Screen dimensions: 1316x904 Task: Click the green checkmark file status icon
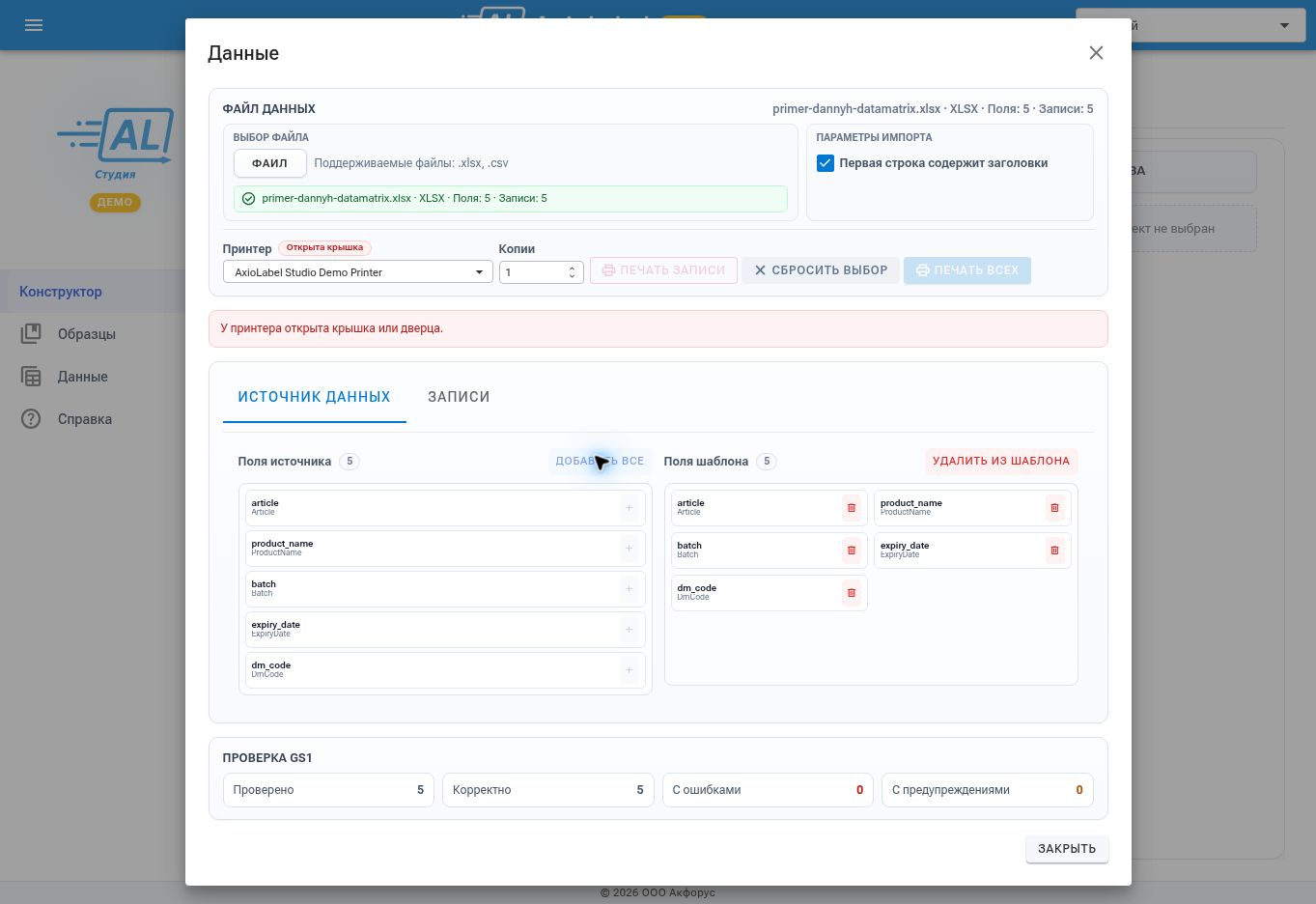point(248,199)
